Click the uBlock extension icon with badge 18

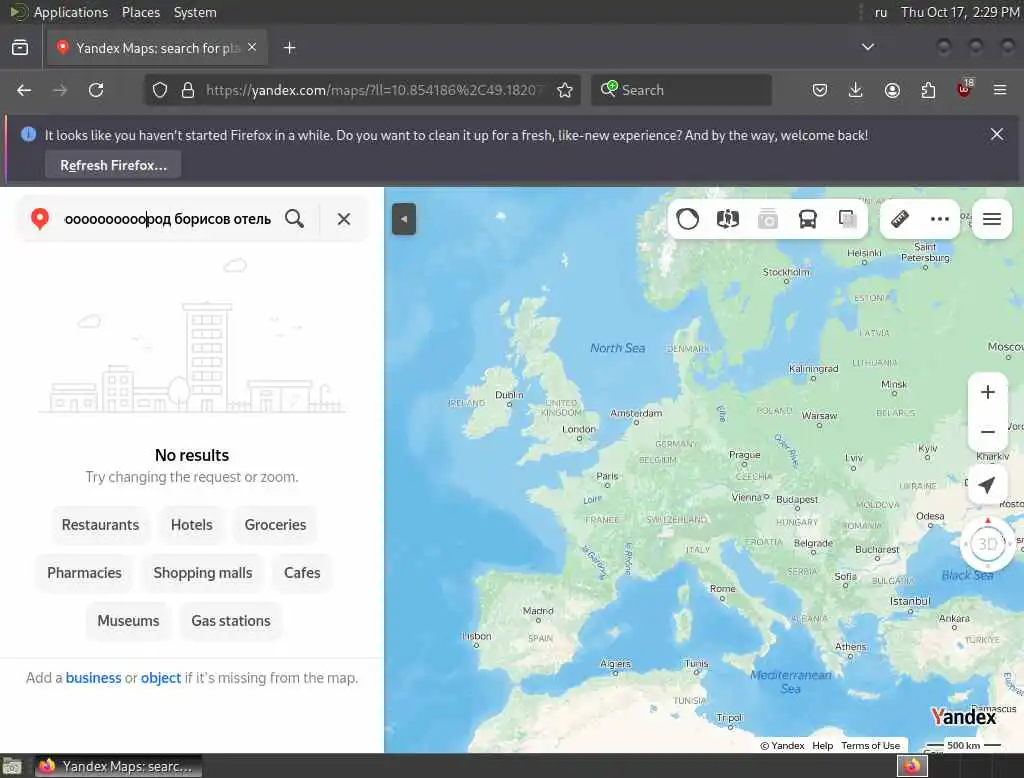click(x=965, y=89)
